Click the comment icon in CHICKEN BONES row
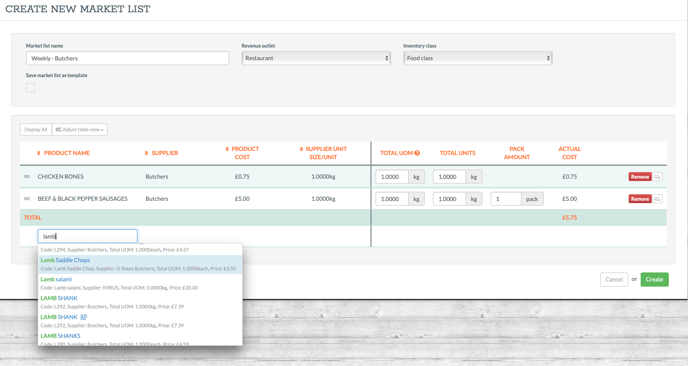 [657, 176]
